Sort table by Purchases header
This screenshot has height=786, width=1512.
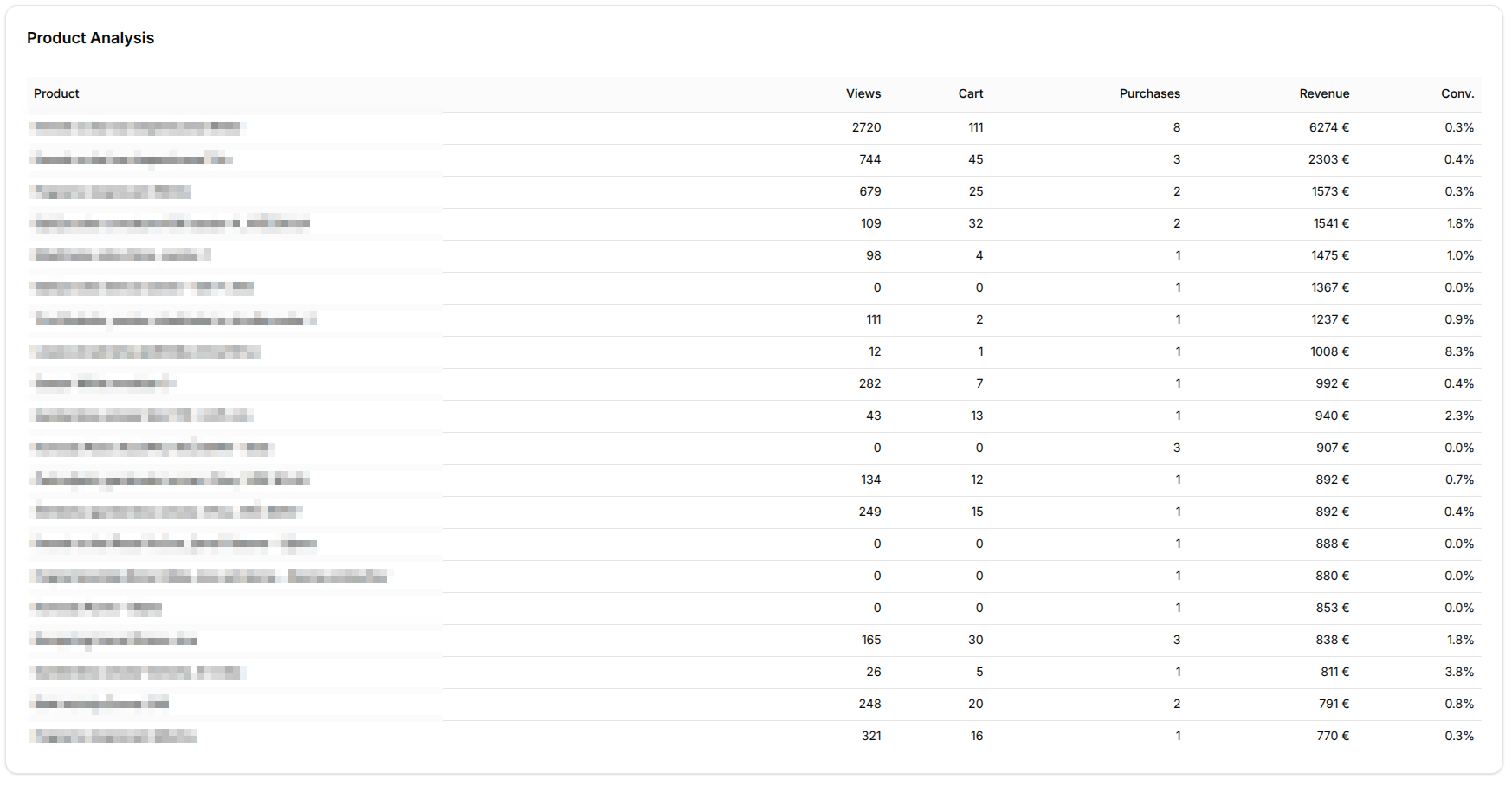tap(1149, 93)
